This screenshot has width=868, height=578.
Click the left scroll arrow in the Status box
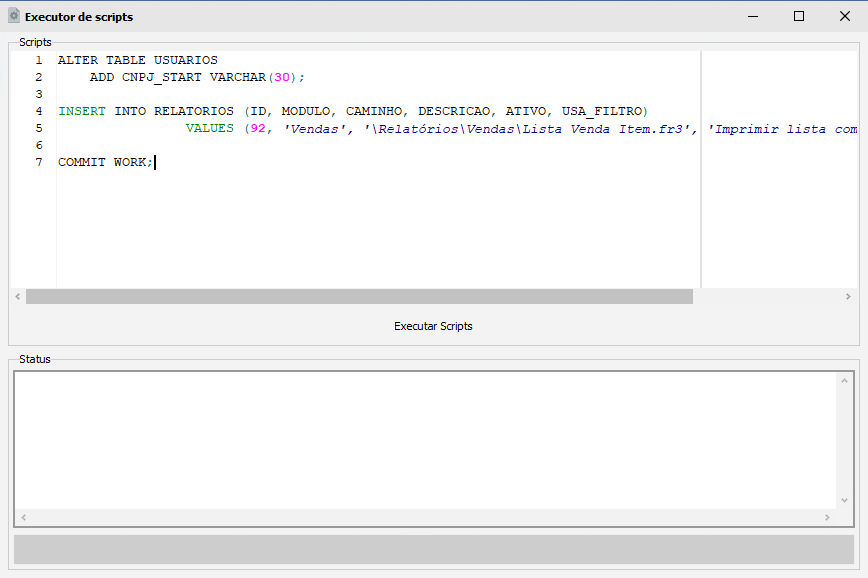pyautogui.click(x=22, y=518)
